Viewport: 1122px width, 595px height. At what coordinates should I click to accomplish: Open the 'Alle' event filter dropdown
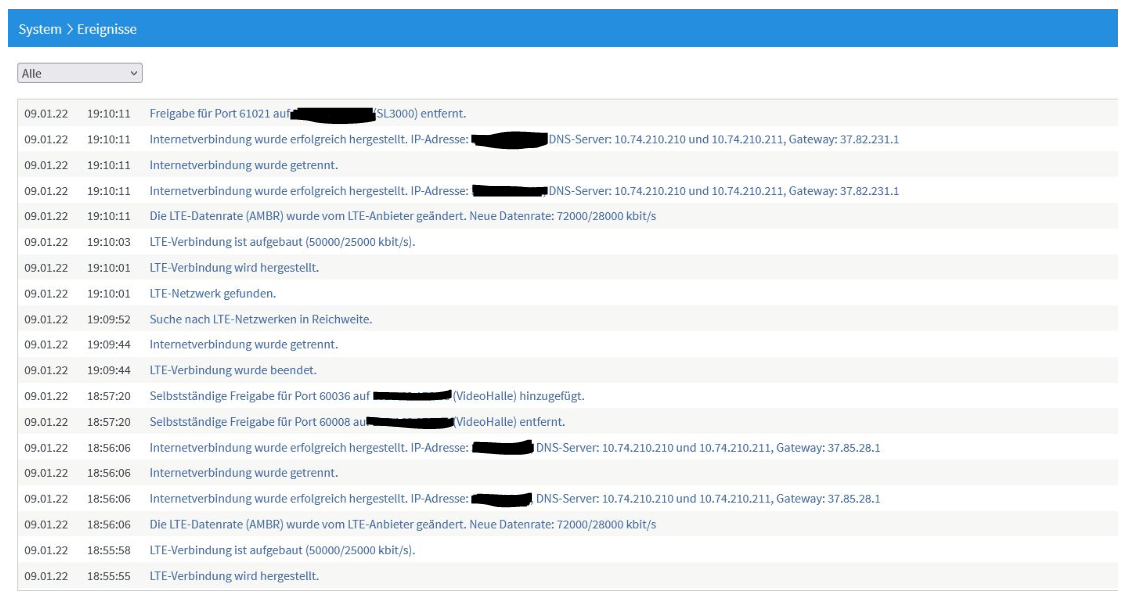(x=80, y=73)
